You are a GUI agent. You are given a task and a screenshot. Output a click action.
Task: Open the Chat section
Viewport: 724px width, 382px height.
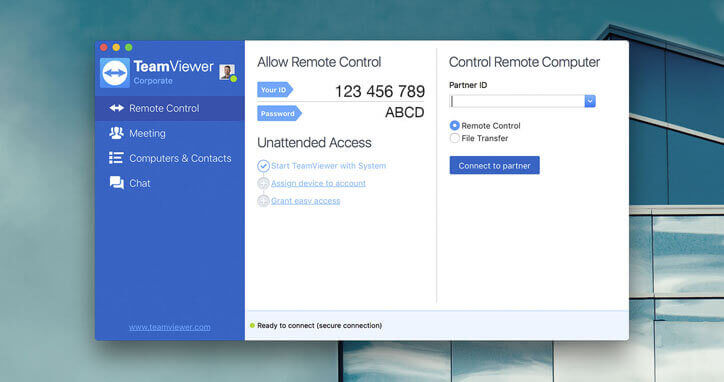(169, 183)
